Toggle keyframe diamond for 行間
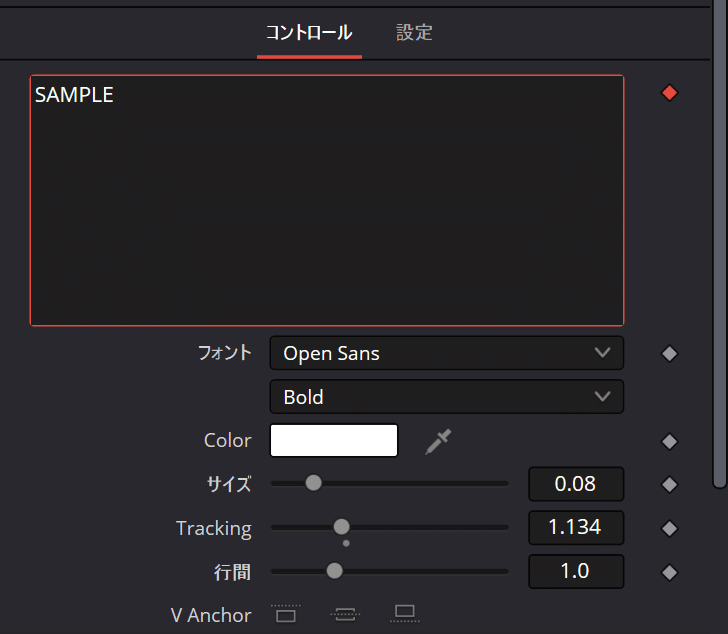 669,572
